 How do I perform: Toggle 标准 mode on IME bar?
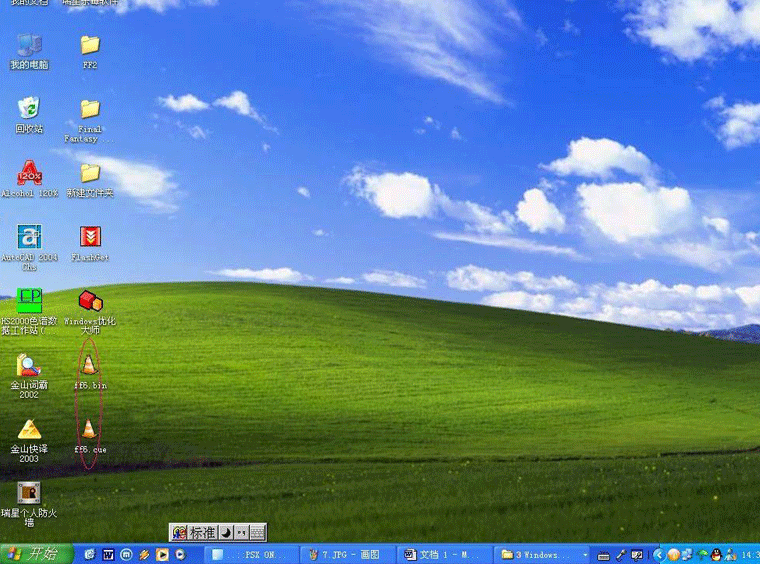pyautogui.click(x=203, y=533)
